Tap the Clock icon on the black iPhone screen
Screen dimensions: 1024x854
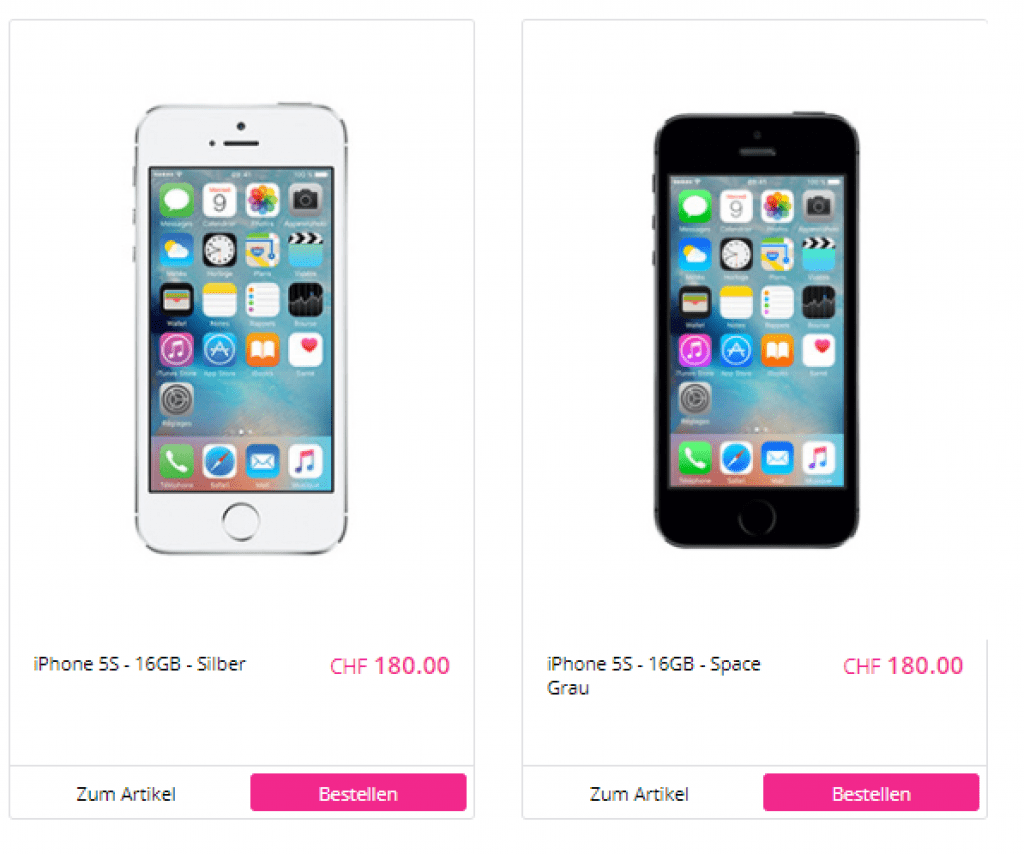pyautogui.click(x=736, y=255)
